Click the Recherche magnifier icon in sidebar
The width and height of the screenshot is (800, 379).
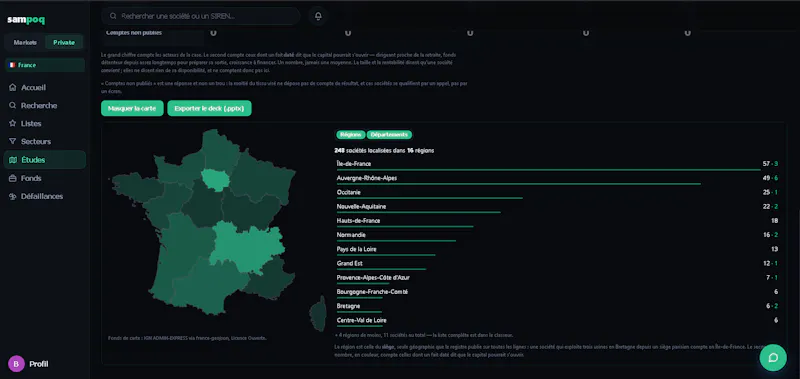pyautogui.click(x=13, y=106)
